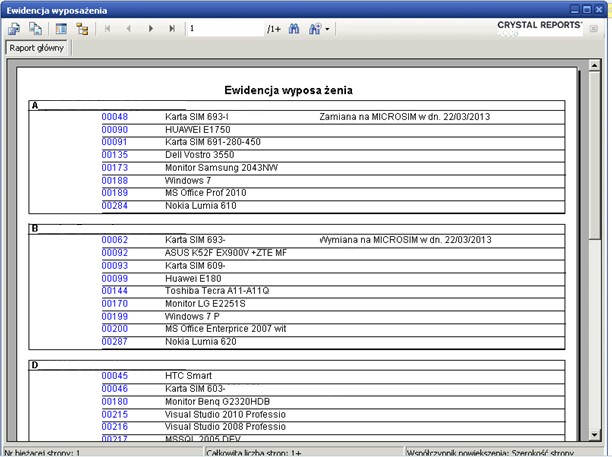Image resolution: width=612 pixels, height=457 pixels.
Task: Go to the next report page
Action: (x=151, y=29)
